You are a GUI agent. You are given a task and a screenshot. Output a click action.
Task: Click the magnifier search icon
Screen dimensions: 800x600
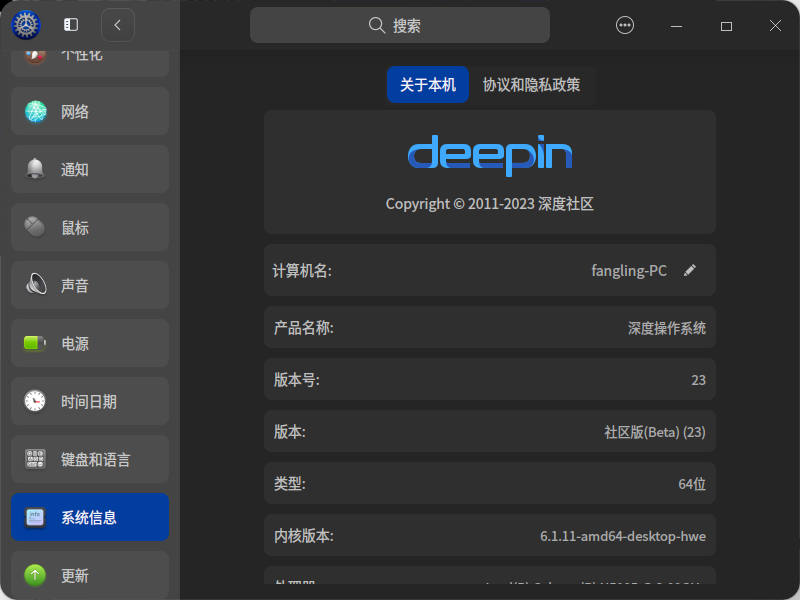[377, 25]
